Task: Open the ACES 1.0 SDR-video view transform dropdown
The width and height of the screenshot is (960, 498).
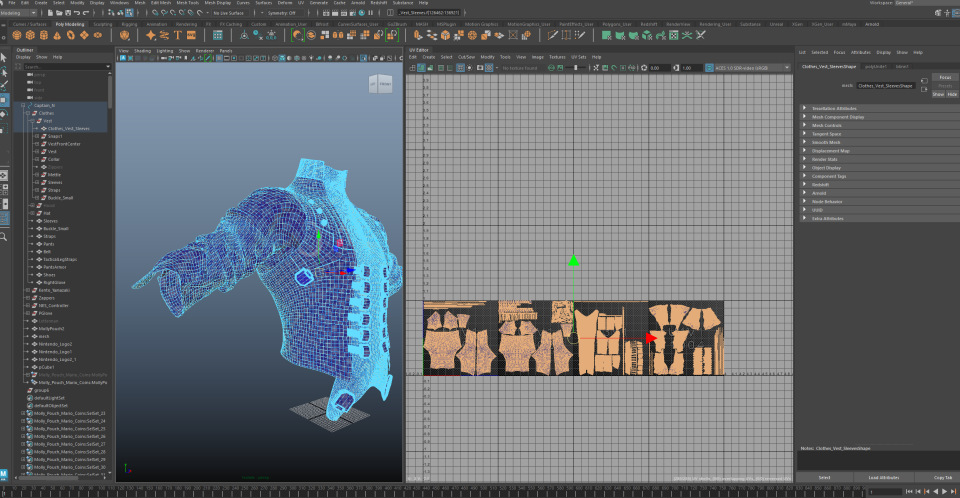Action: point(752,68)
